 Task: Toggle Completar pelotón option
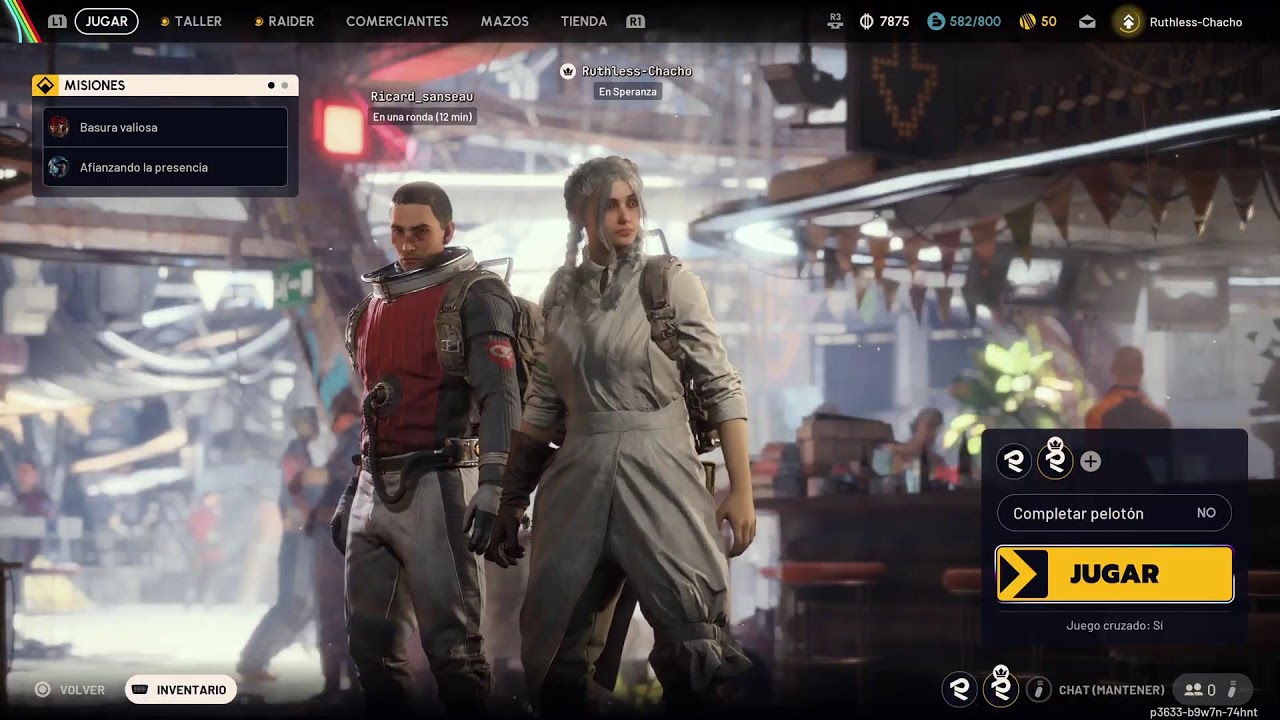1114,513
